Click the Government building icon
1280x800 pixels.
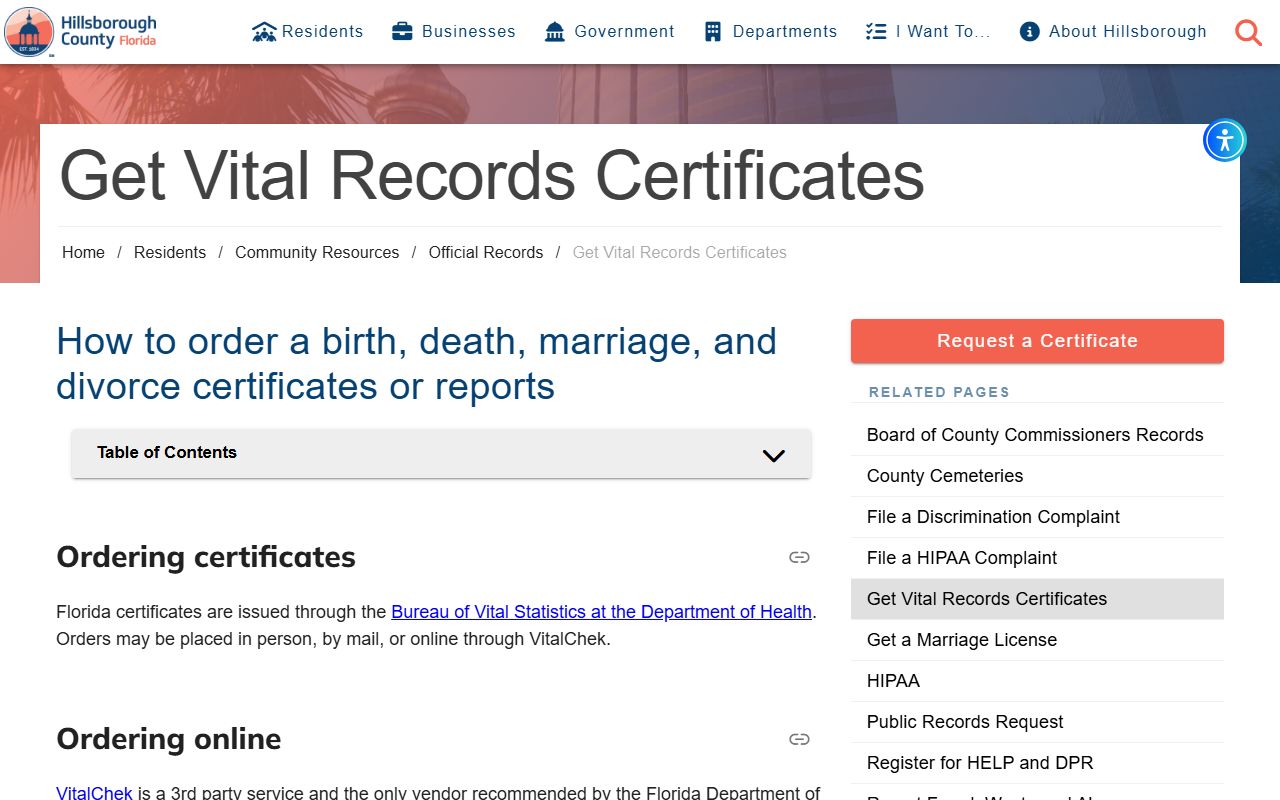click(x=555, y=32)
